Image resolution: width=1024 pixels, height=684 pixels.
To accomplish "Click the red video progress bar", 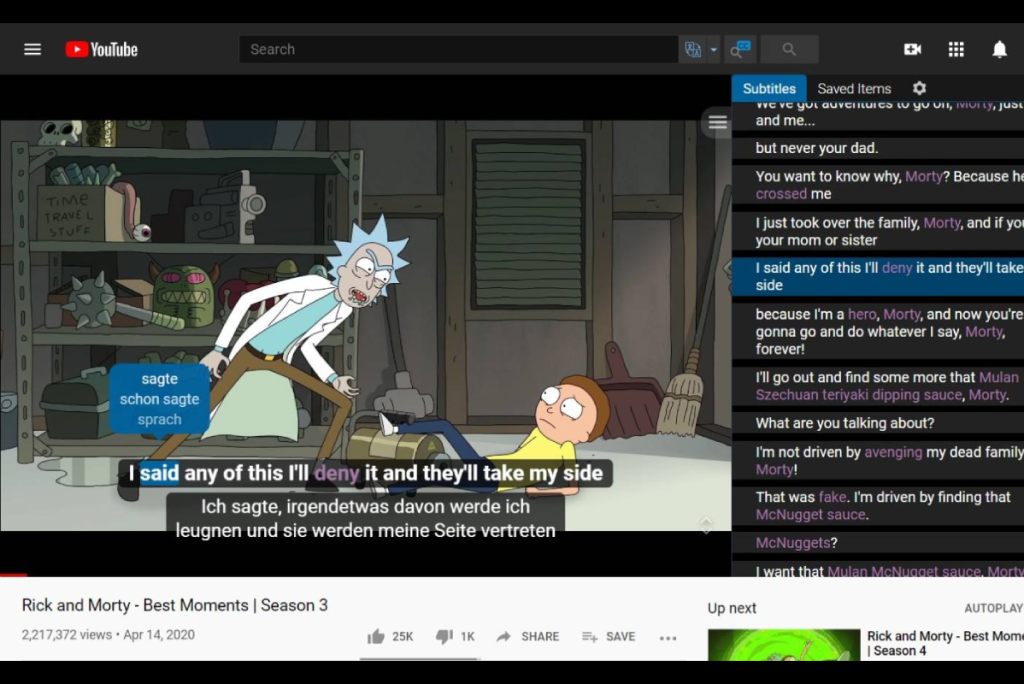I will coord(13,575).
